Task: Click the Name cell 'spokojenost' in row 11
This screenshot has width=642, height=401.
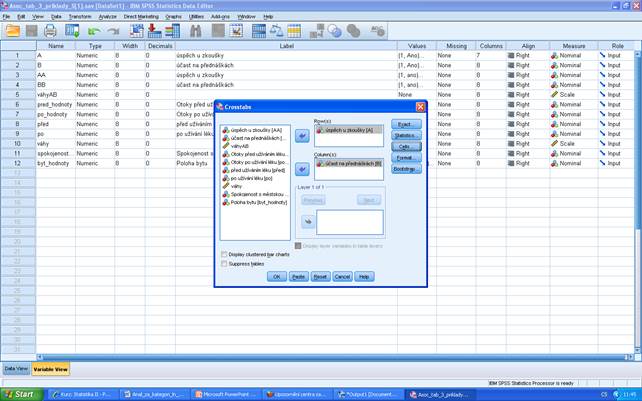Action: click(55, 154)
